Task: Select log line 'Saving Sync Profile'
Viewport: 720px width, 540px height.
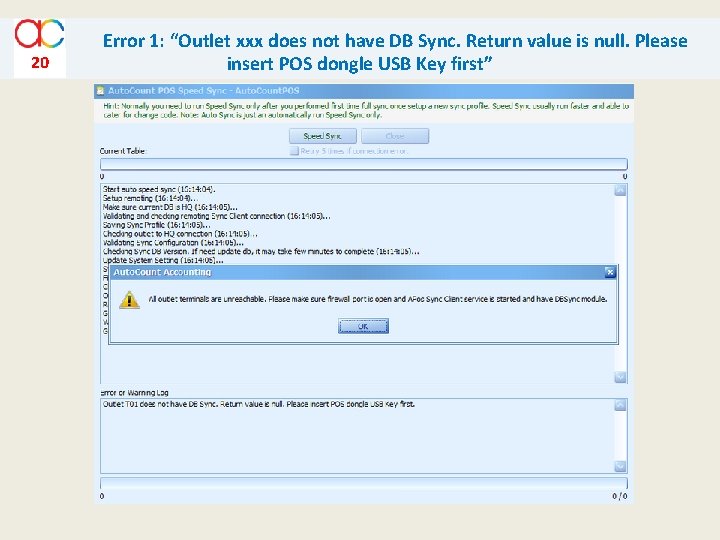Action: pos(157,225)
